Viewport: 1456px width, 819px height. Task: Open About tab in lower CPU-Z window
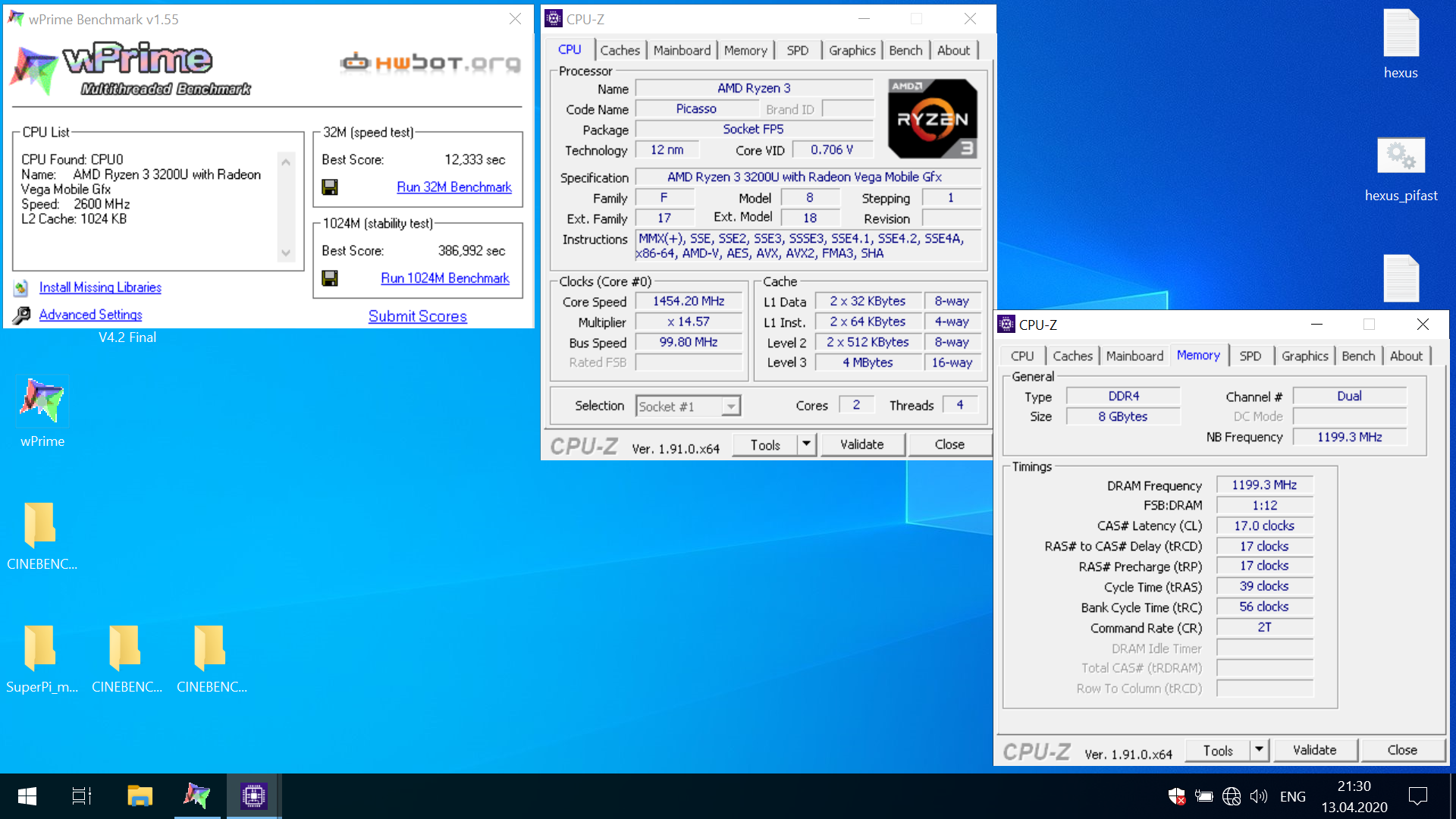coord(1406,356)
